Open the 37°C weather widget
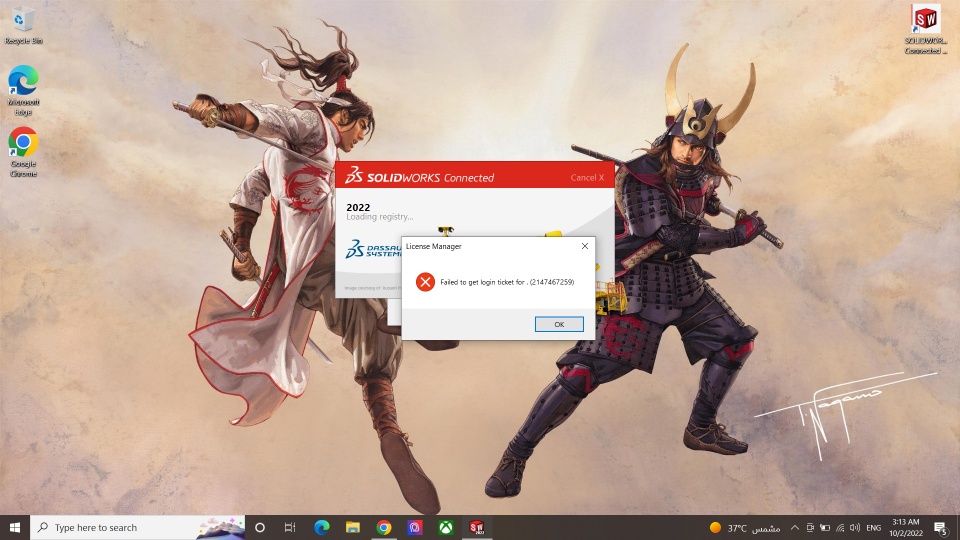The width and height of the screenshot is (960, 540). pyautogui.click(x=744, y=528)
